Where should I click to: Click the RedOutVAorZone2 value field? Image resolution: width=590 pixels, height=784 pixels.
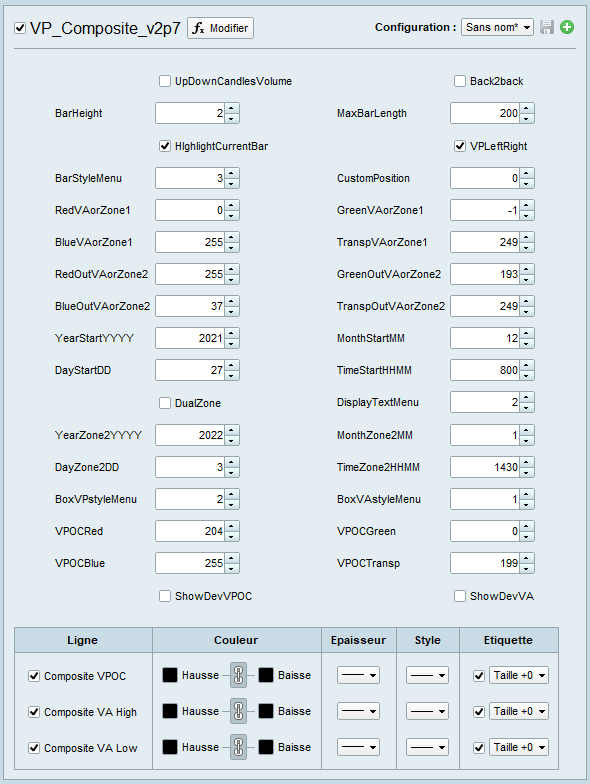pyautogui.click(x=190, y=274)
